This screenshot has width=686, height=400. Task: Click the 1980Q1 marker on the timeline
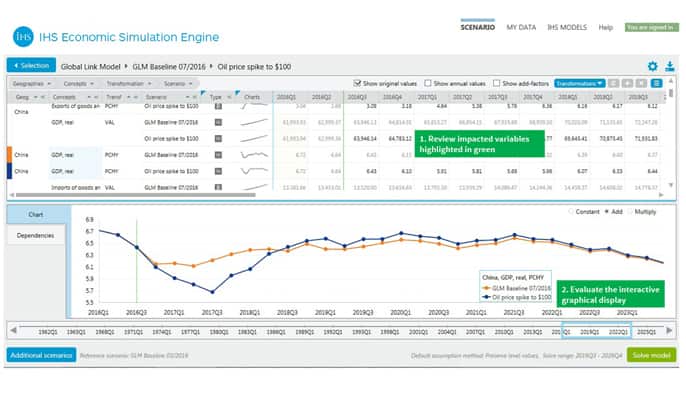219,332
